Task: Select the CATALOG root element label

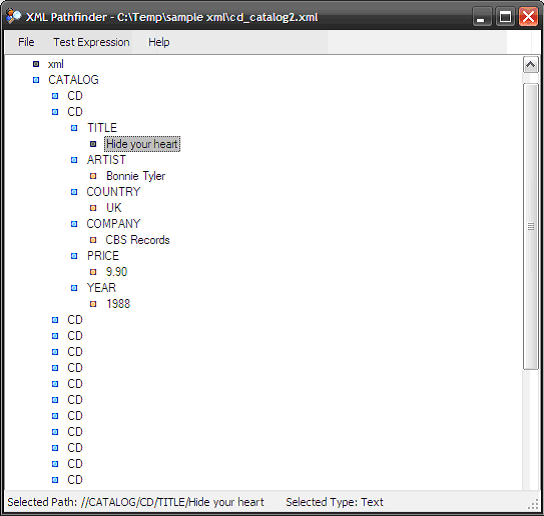Action: [73, 80]
